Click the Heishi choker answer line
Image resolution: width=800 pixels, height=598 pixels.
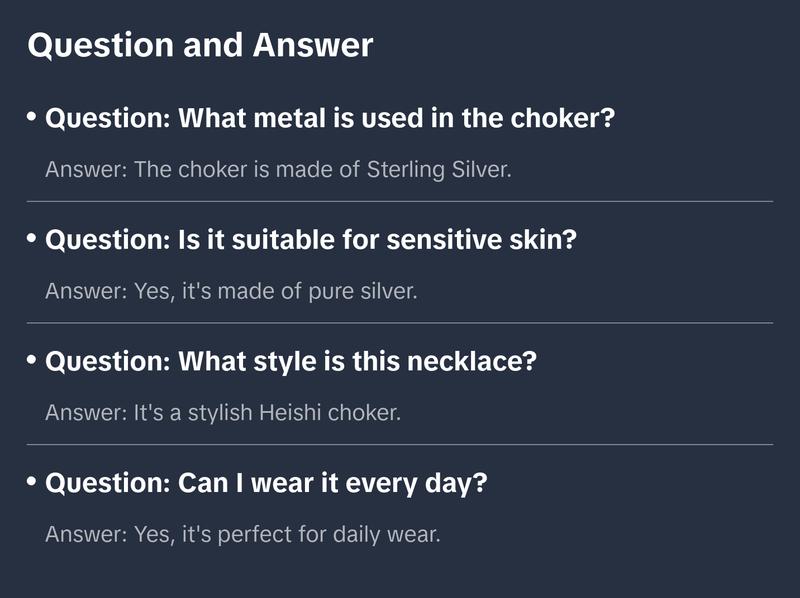coord(223,413)
